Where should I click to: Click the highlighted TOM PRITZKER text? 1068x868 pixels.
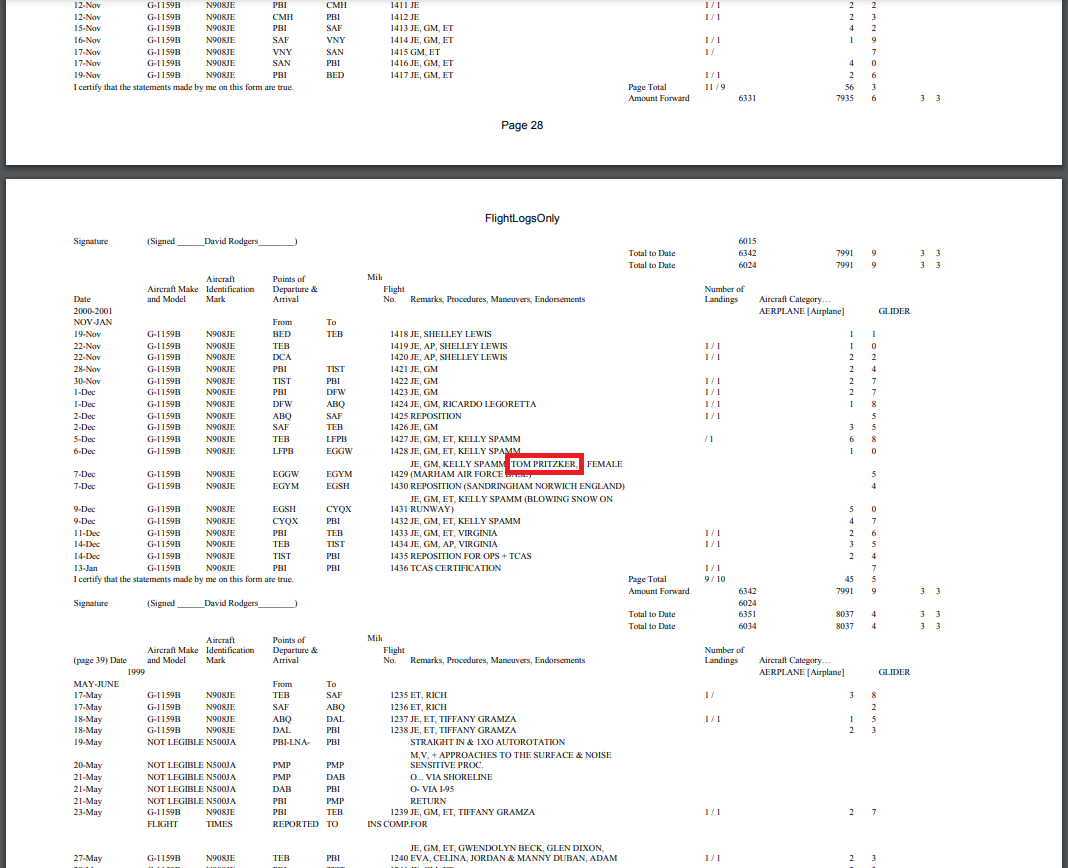[544, 464]
